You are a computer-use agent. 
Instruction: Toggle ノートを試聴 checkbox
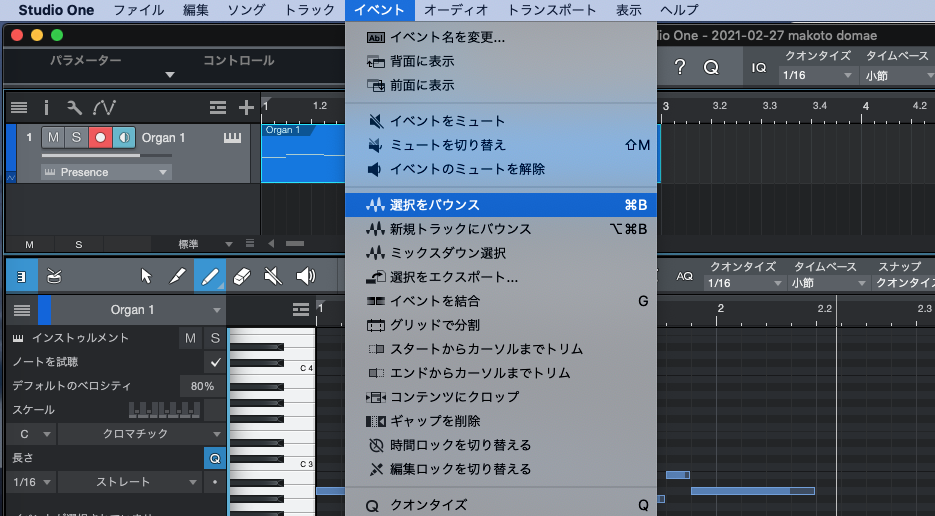click(215, 362)
